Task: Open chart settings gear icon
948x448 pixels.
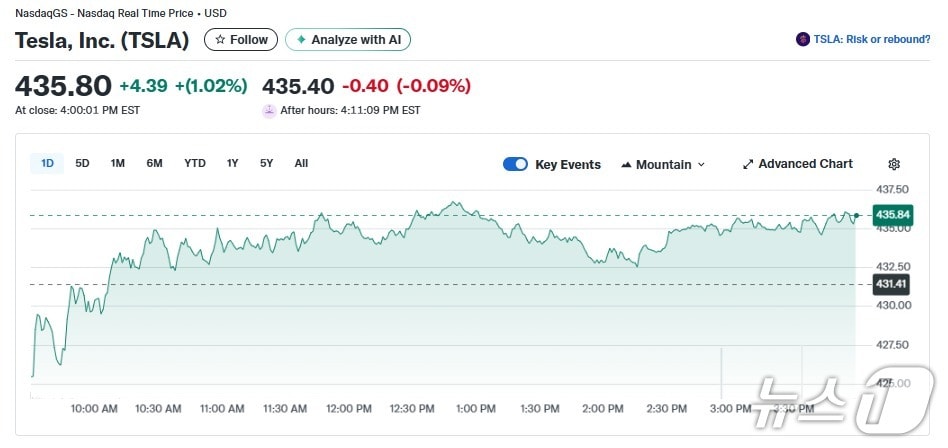Action: click(894, 164)
